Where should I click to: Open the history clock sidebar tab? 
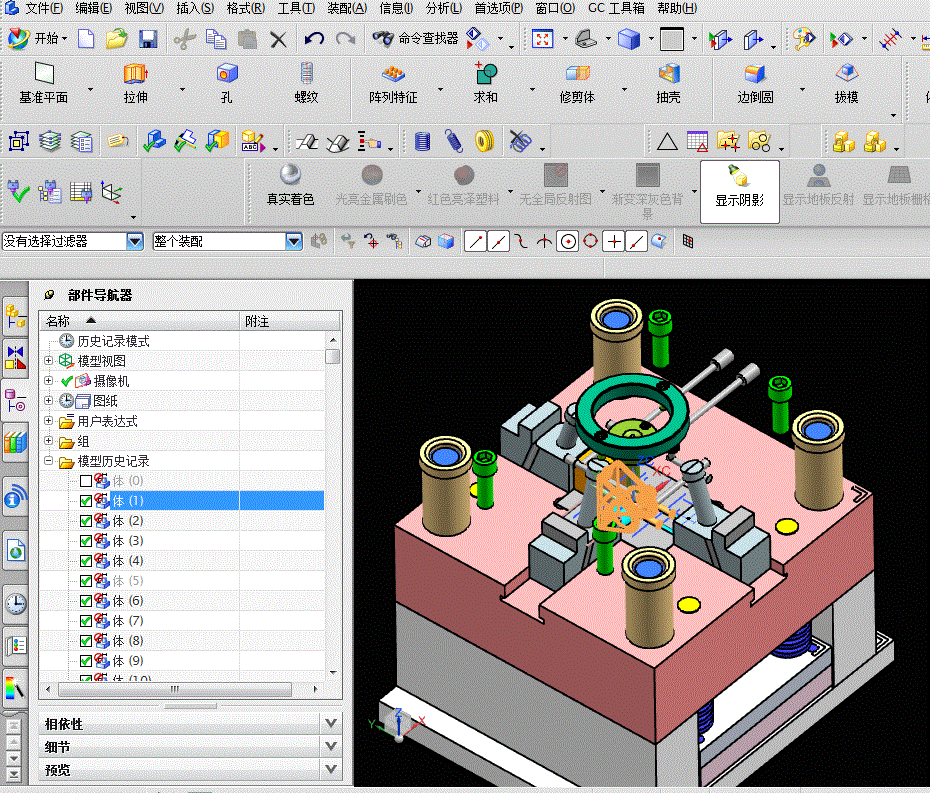pyautogui.click(x=15, y=604)
